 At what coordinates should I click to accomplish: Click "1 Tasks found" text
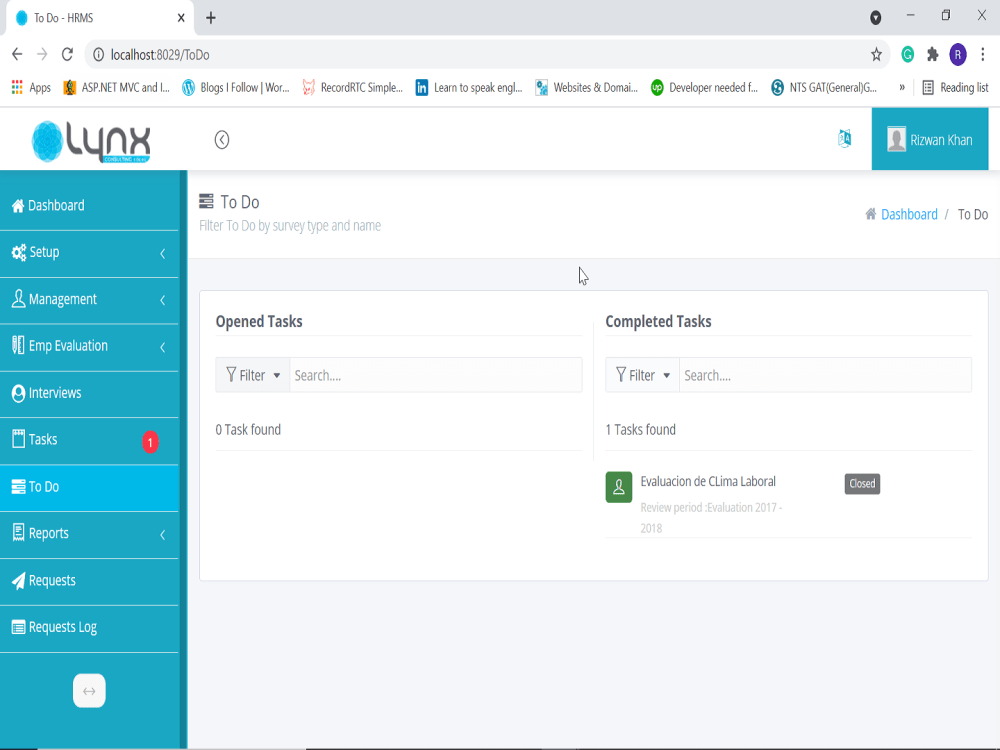[x=640, y=430]
